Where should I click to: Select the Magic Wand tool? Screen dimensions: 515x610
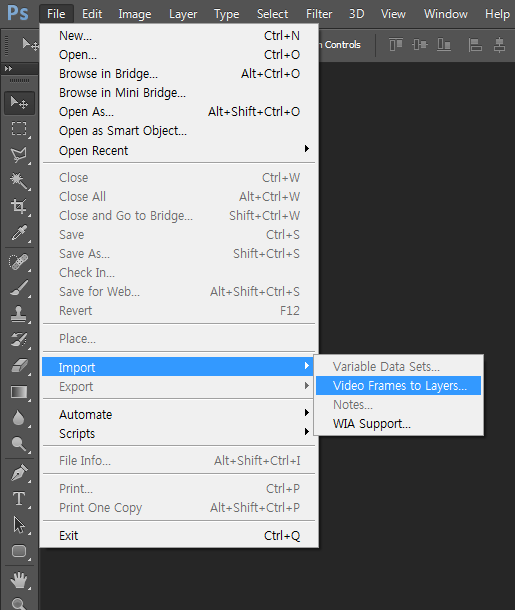point(19,181)
